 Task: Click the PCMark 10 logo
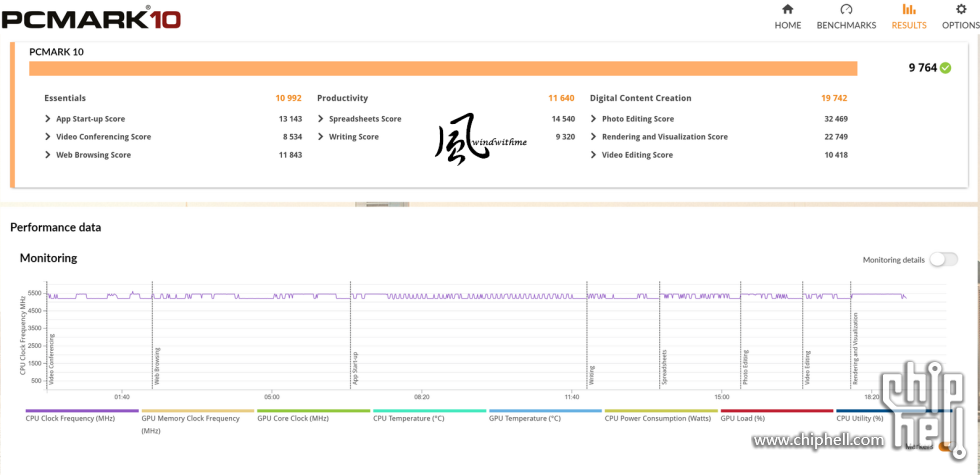pos(91,18)
